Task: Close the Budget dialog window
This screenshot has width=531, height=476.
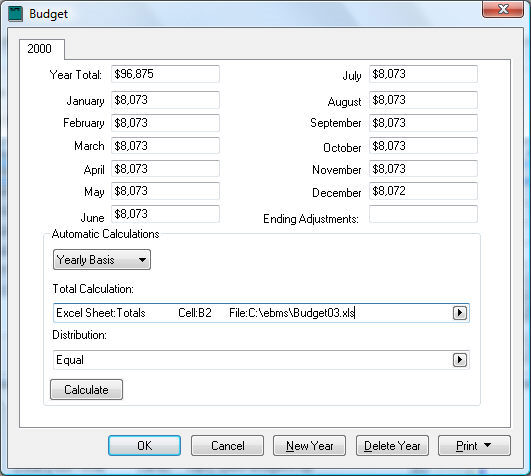Action: pyautogui.click(x=503, y=9)
